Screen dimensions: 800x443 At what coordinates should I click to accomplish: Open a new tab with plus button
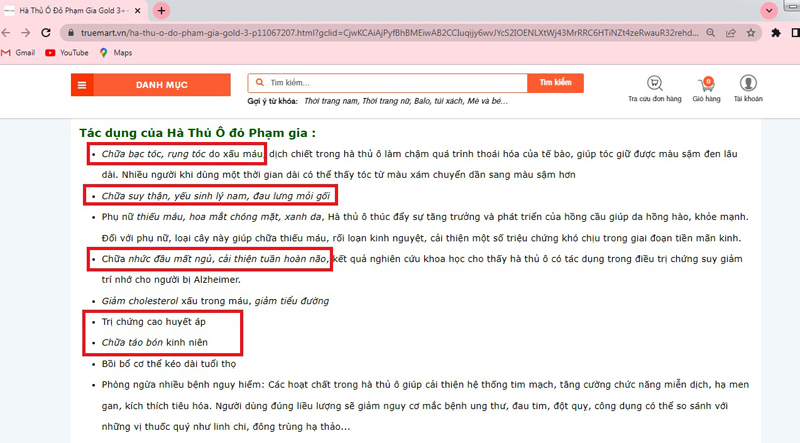pos(162,10)
